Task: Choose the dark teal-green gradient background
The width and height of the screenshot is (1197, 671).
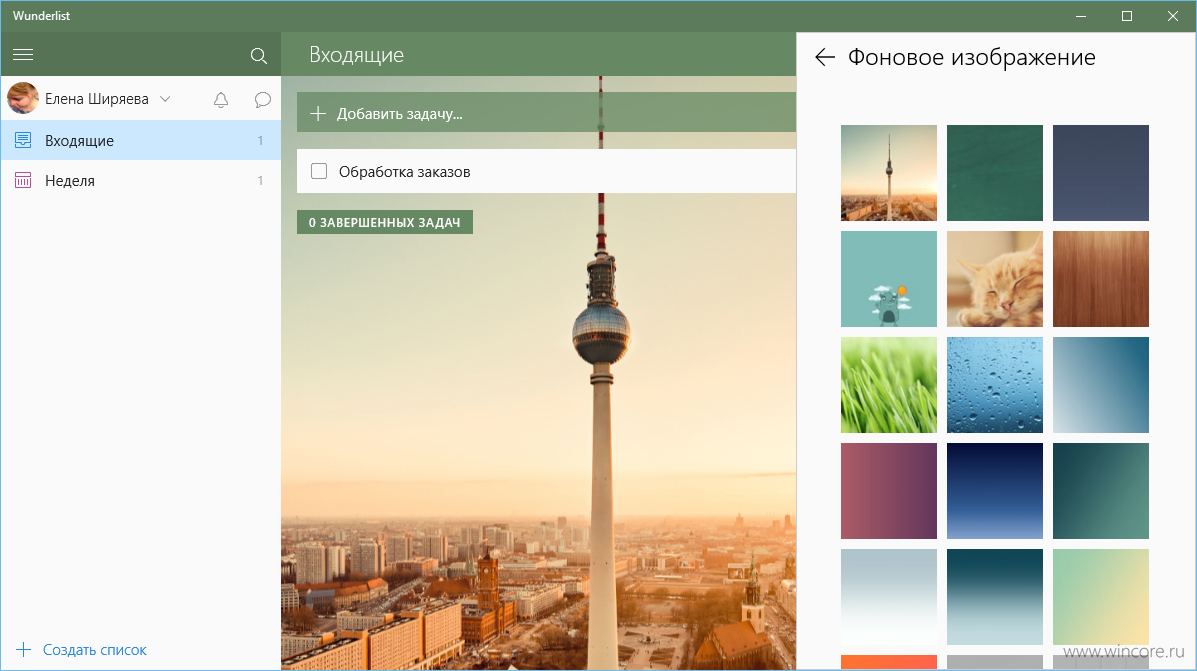Action: 1101,491
